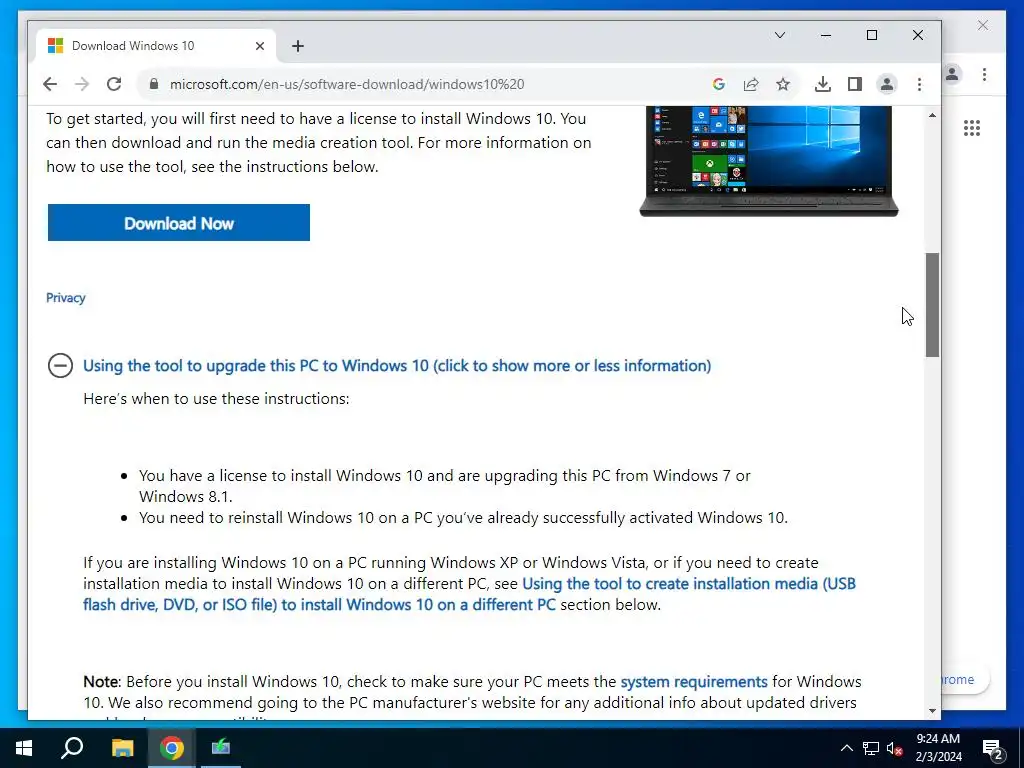The height and width of the screenshot is (768, 1024).
Task: Open File Explorer from taskbar
Action: 122,748
